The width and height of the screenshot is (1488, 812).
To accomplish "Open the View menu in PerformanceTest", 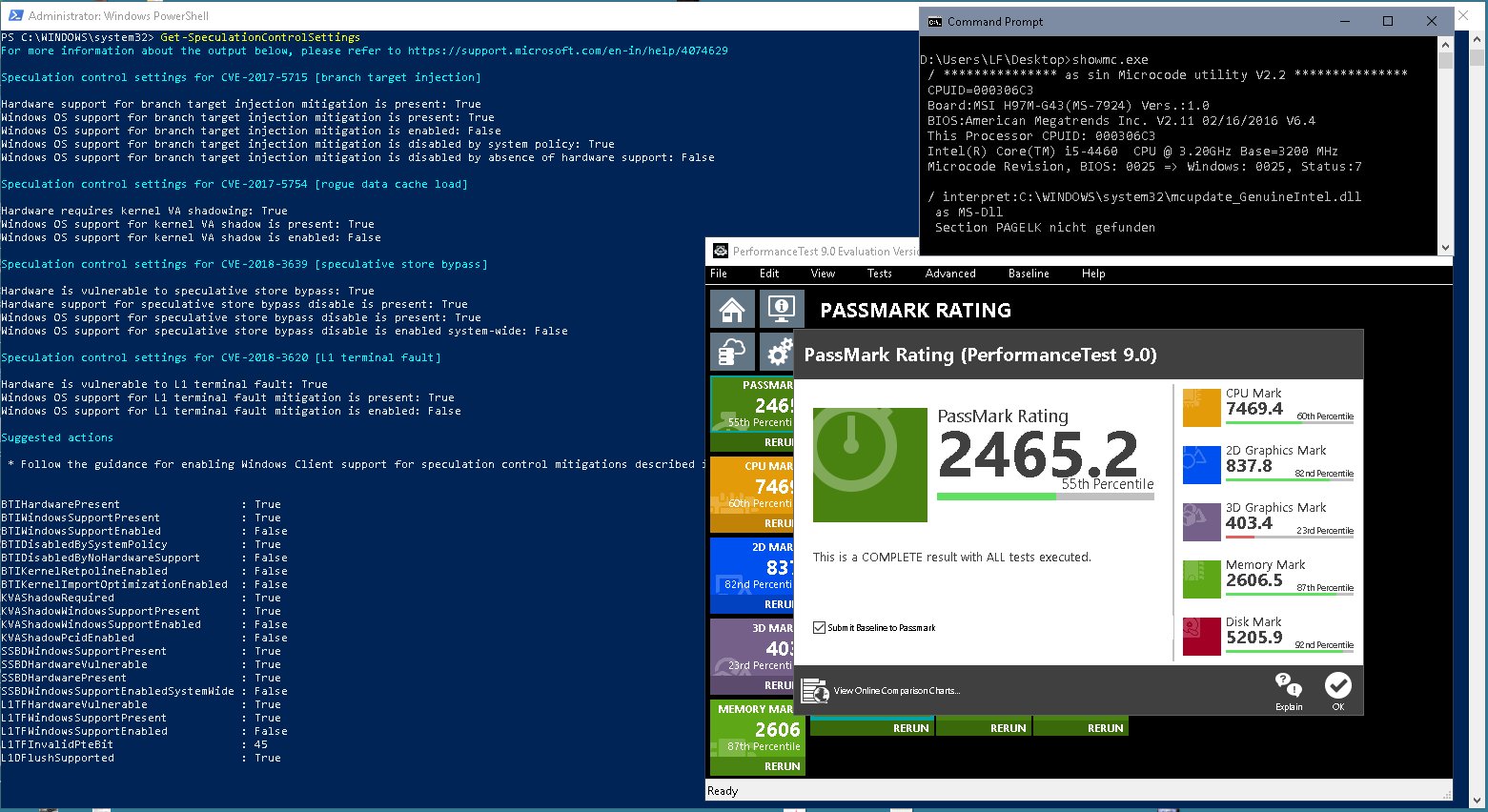I will click(x=823, y=274).
